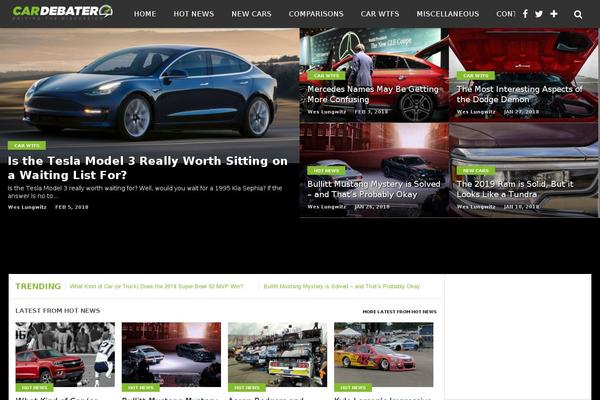Open the HOT NEWS menu
Screen dimensions: 600x400
[194, 14]
